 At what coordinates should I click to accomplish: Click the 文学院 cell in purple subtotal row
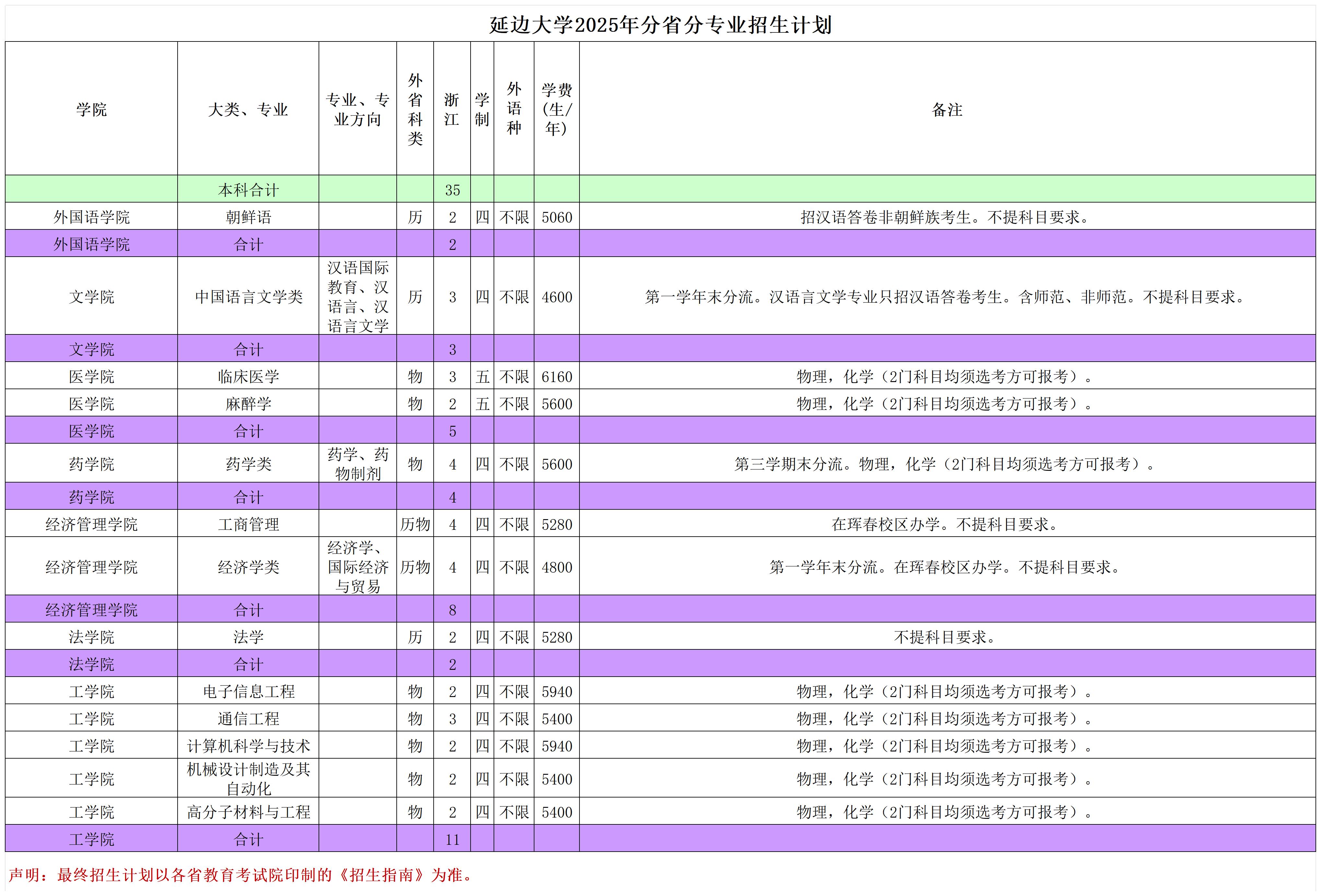pos(91,348)
